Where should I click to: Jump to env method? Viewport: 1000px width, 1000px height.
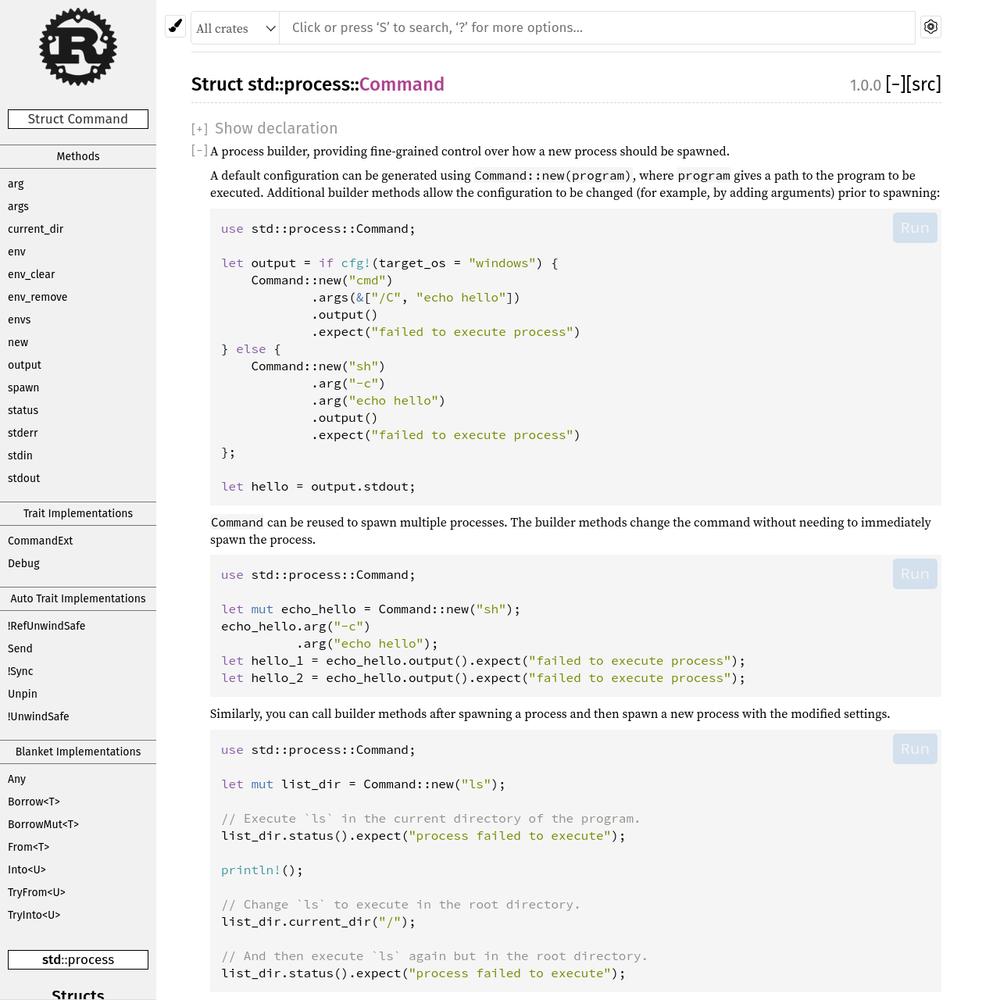pos(17,251)
